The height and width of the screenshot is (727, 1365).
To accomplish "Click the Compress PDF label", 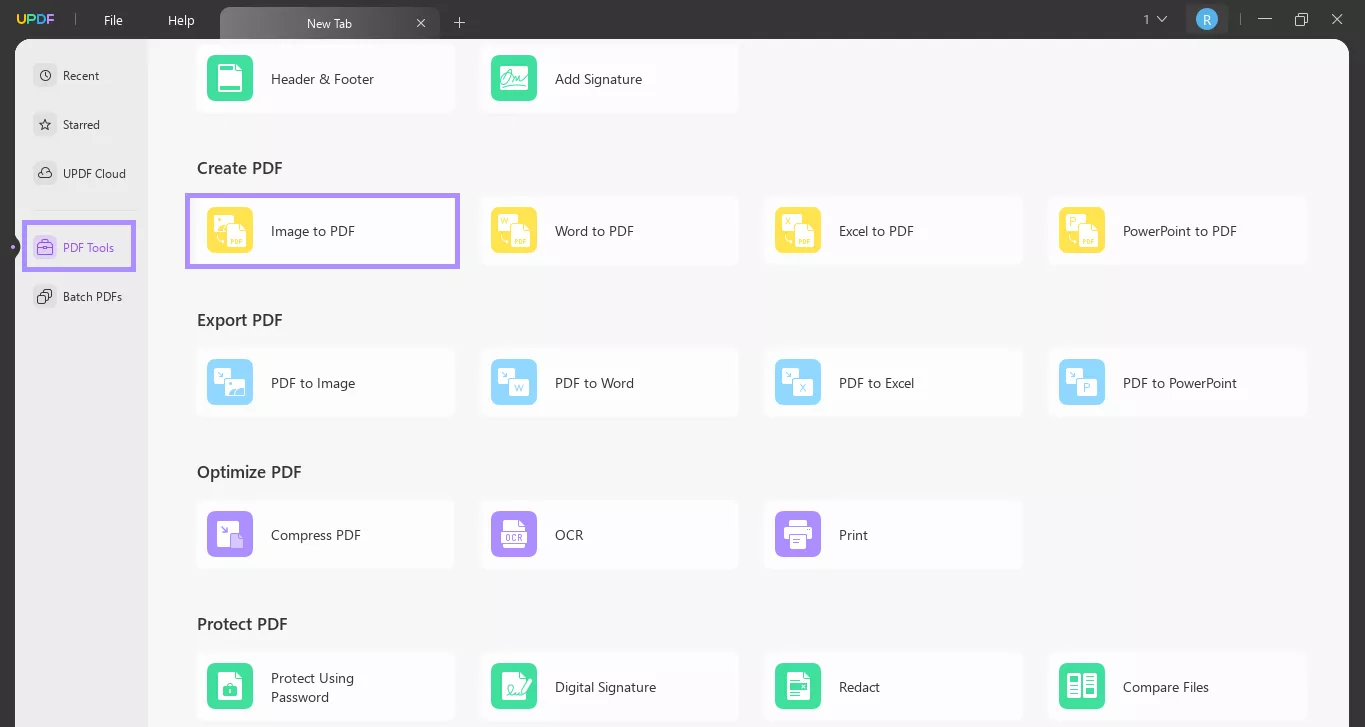I will pyautogui.click(x=316, y=535).
